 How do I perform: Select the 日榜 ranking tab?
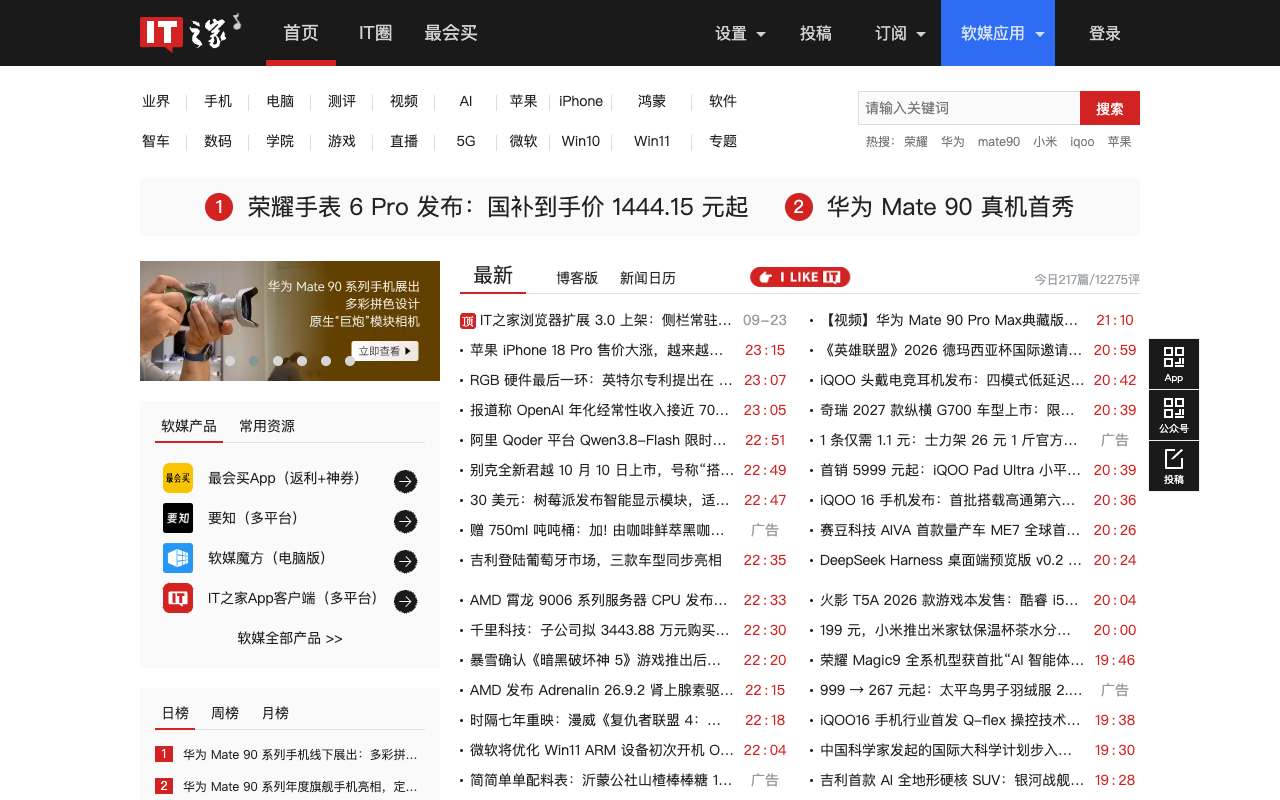175,713
